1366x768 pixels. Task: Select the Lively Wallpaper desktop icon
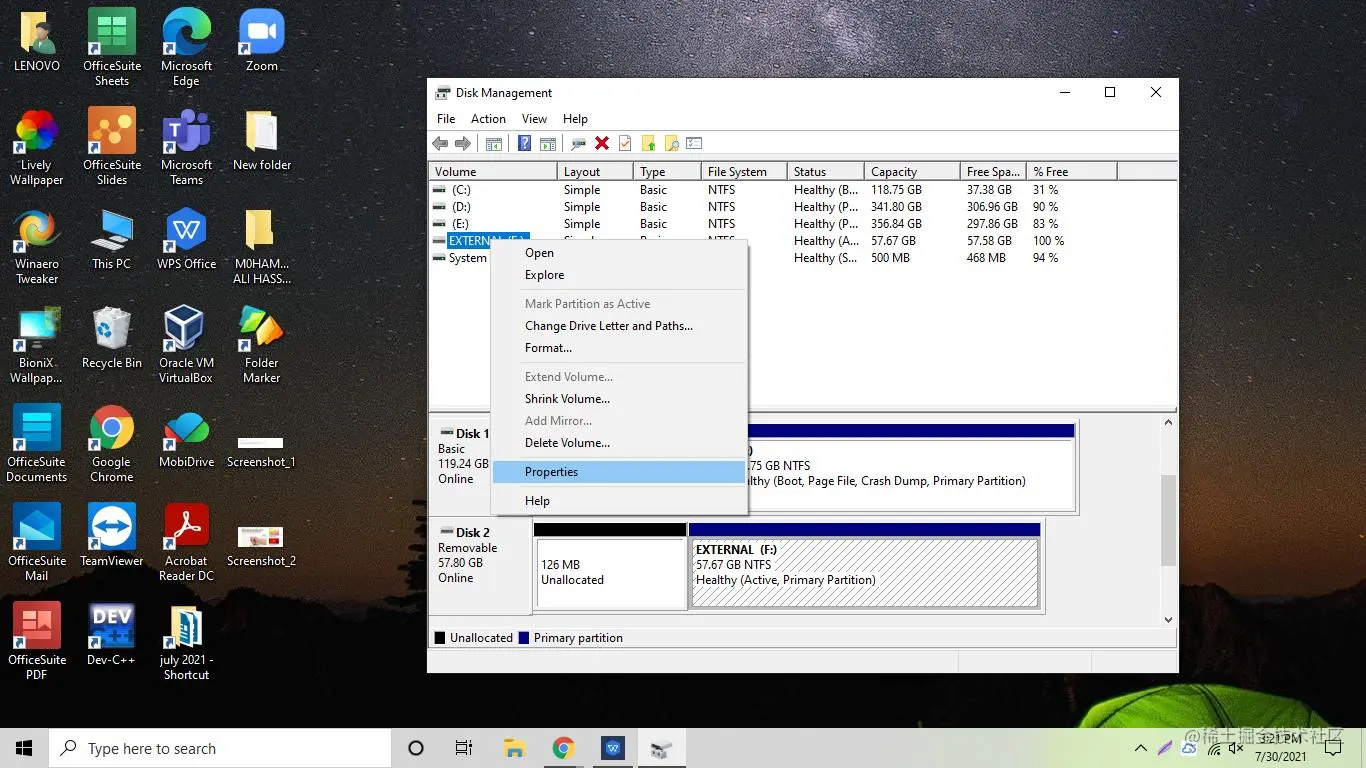[37, 147]
